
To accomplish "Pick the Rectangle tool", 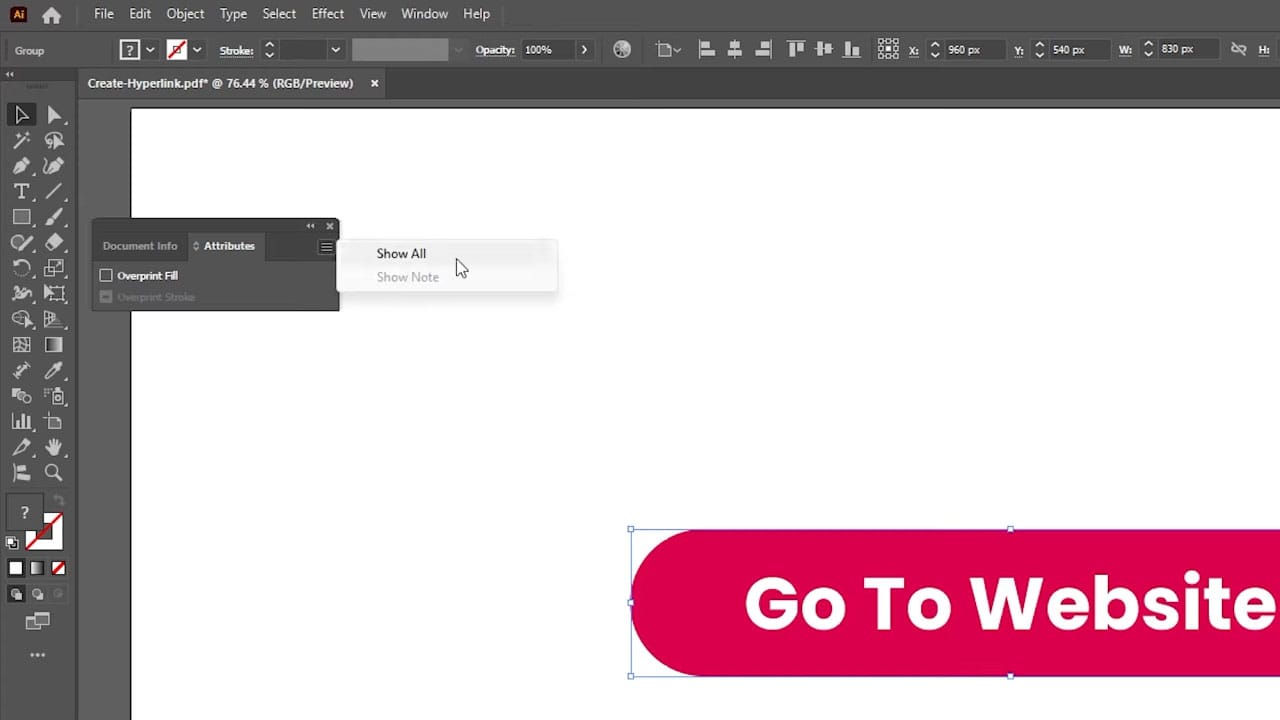I will [x=22, y=217].
